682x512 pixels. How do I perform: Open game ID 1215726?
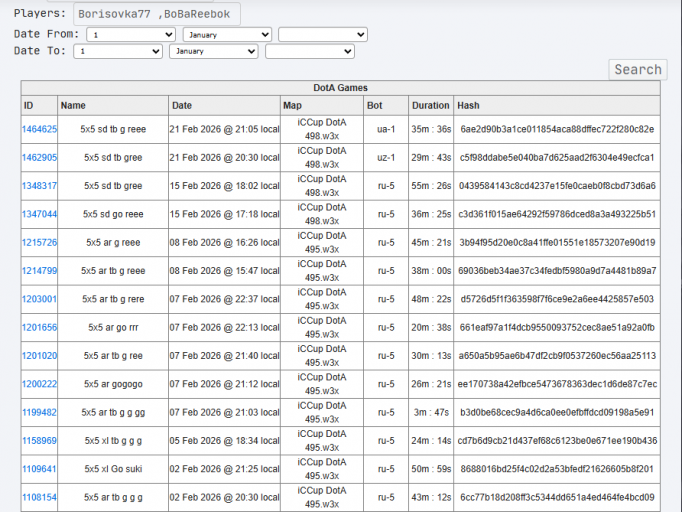click(39, 242)
